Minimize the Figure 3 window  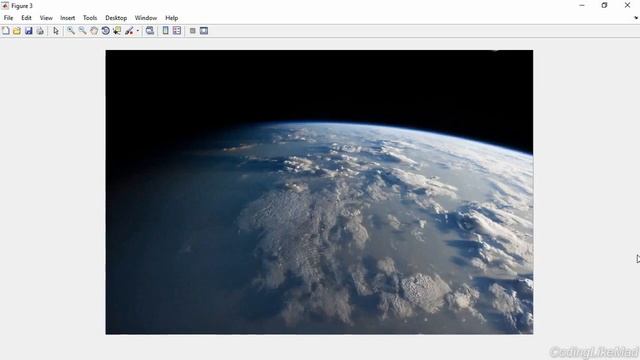tap(582, 5)
